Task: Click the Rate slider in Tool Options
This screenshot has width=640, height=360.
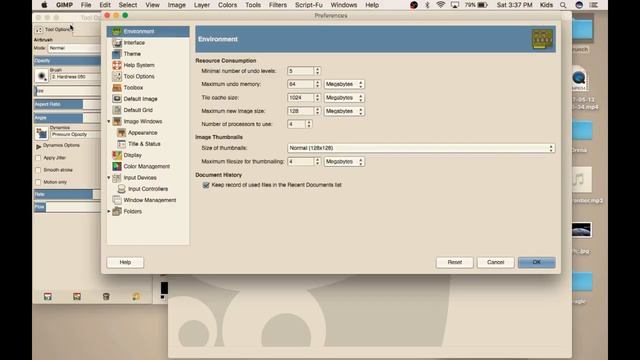Action: point(67,194)
